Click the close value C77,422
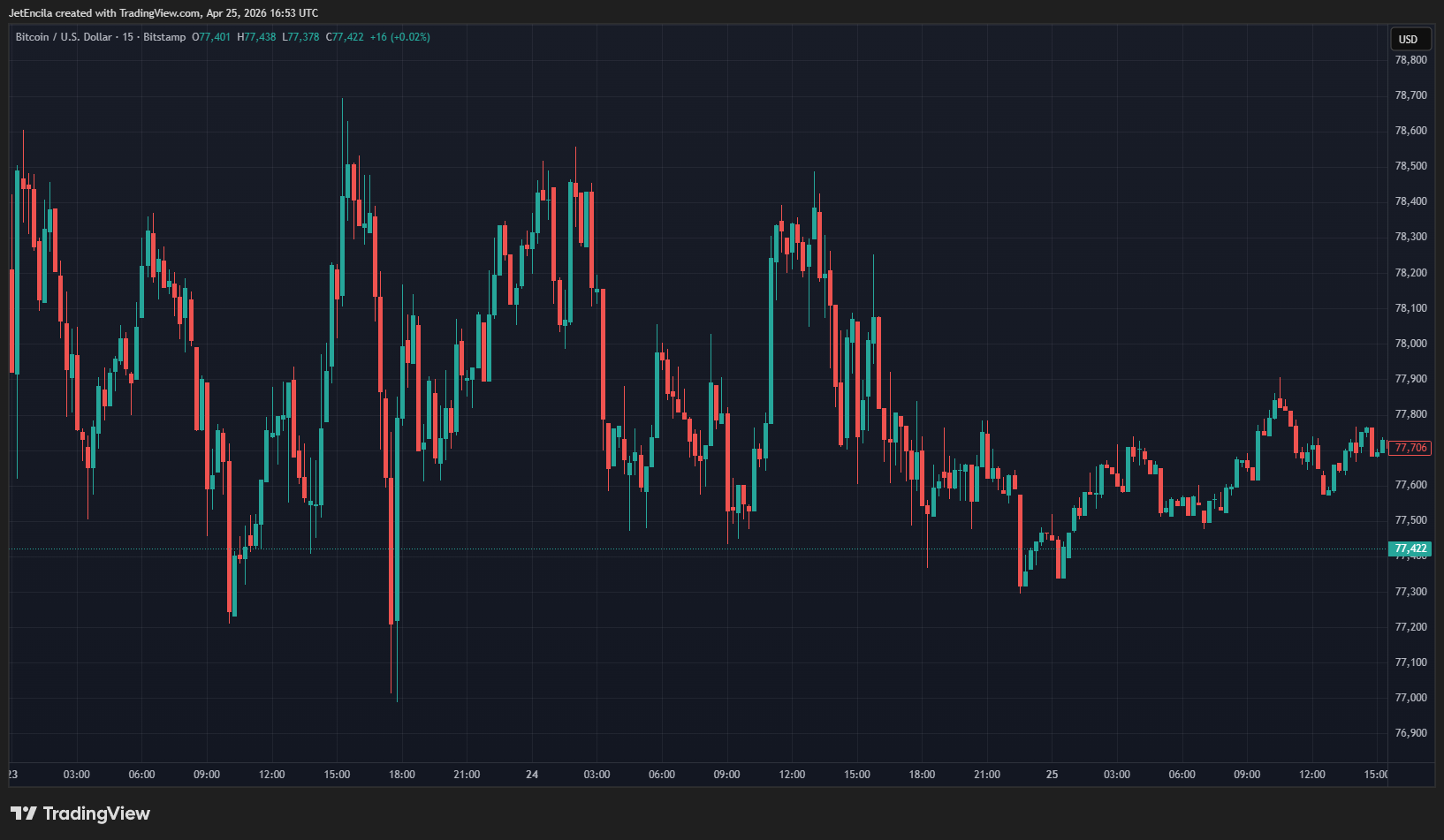Viewport: 1444px width, 840px height. [345, 37]
